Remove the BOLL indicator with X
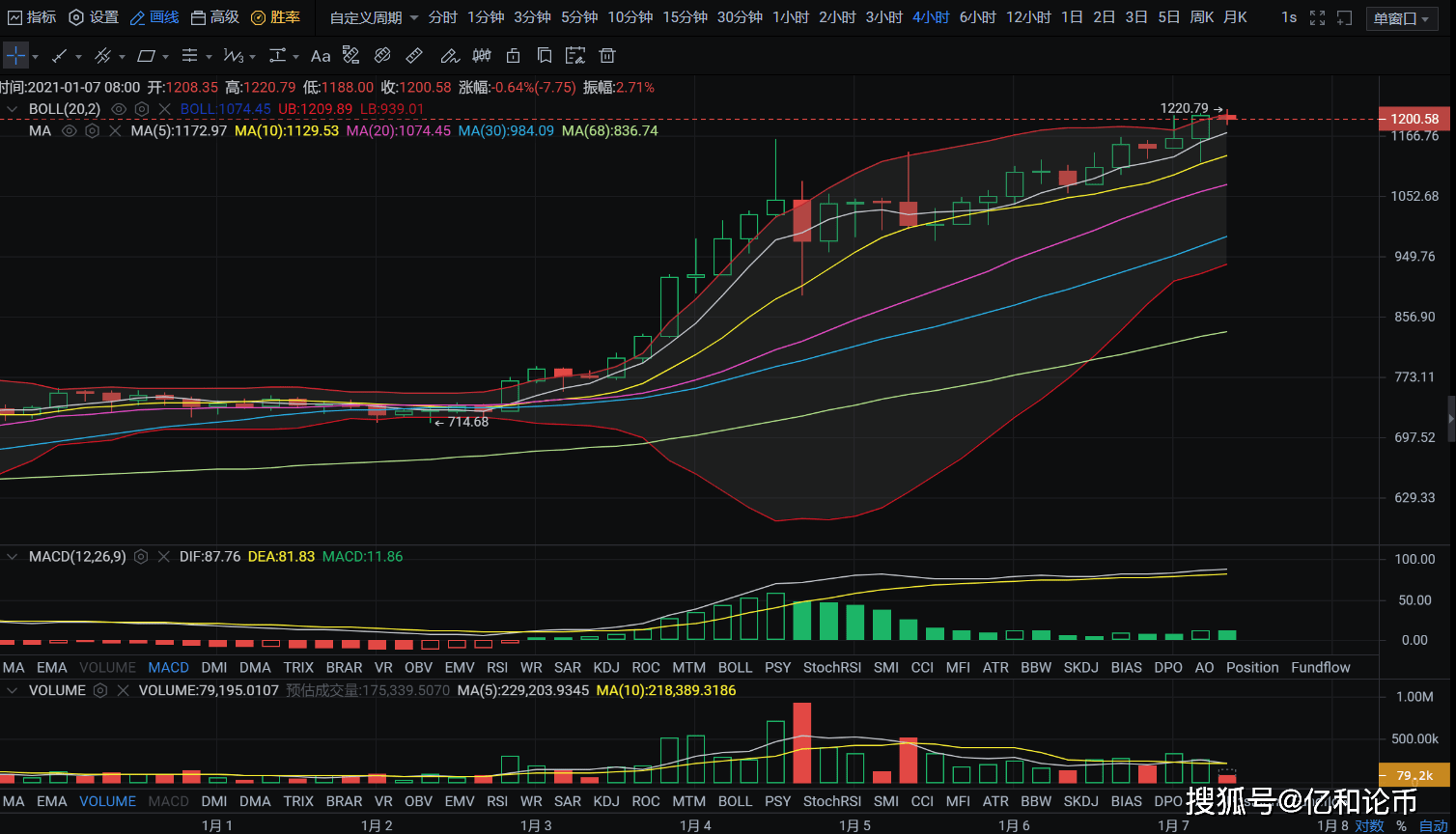This screenshot has width=1456, height=834. 165,109
